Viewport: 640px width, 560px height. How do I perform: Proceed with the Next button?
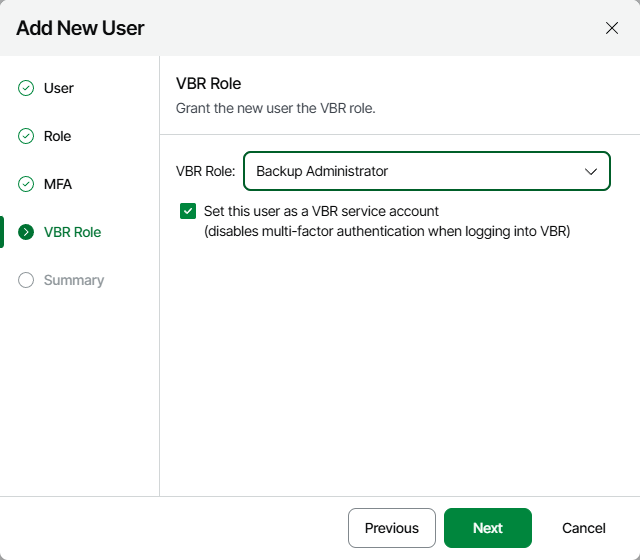[x=488, y=528]
